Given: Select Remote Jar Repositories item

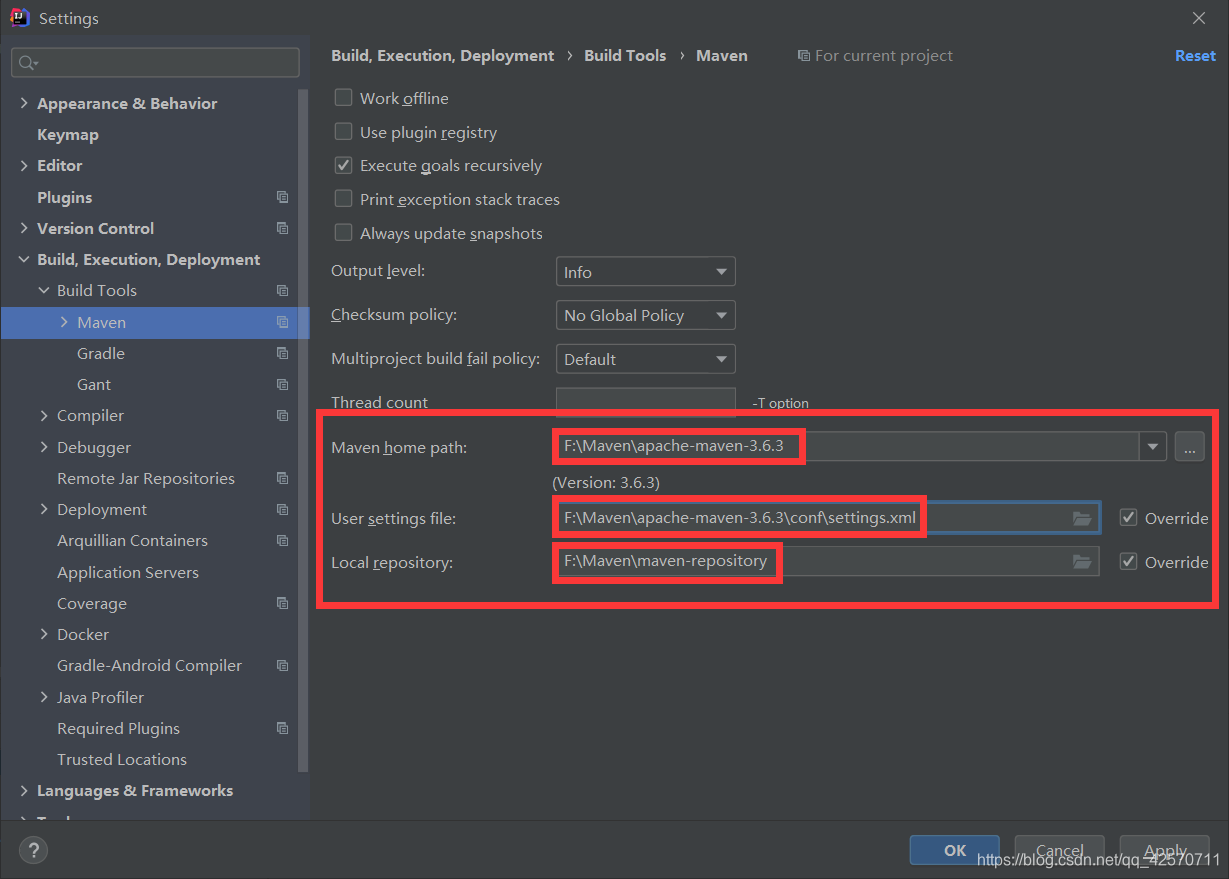Looking at the screenshot, I should pyautogui.click(x=146, y=478).
